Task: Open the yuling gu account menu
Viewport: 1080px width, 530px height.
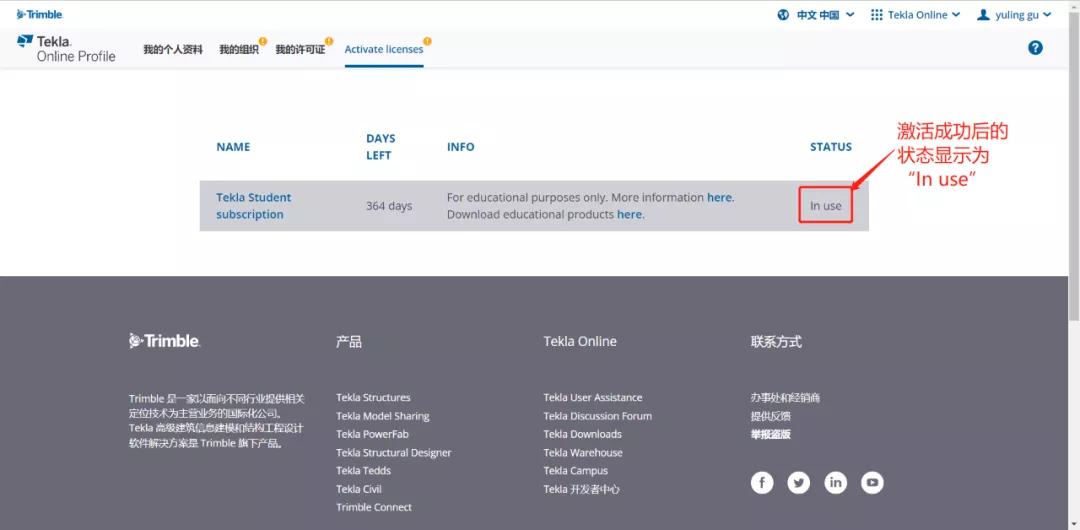Action: click(x=1023, y=14)
